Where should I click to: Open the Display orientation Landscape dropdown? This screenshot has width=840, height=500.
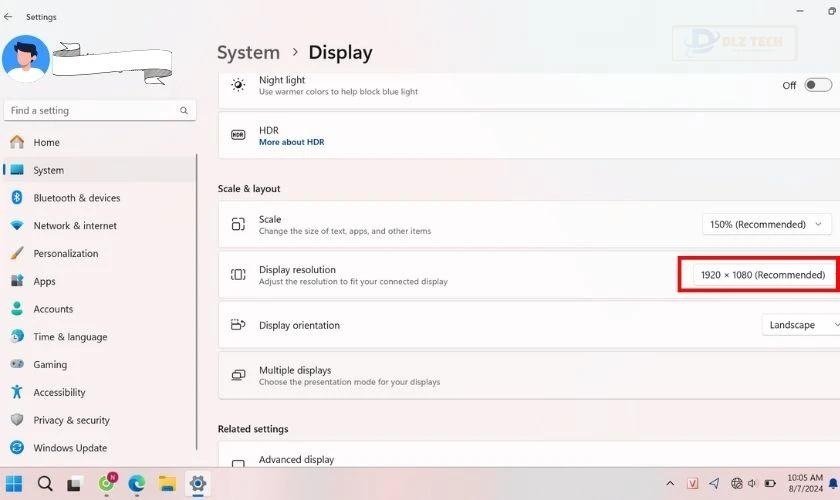tap(801, 325)
